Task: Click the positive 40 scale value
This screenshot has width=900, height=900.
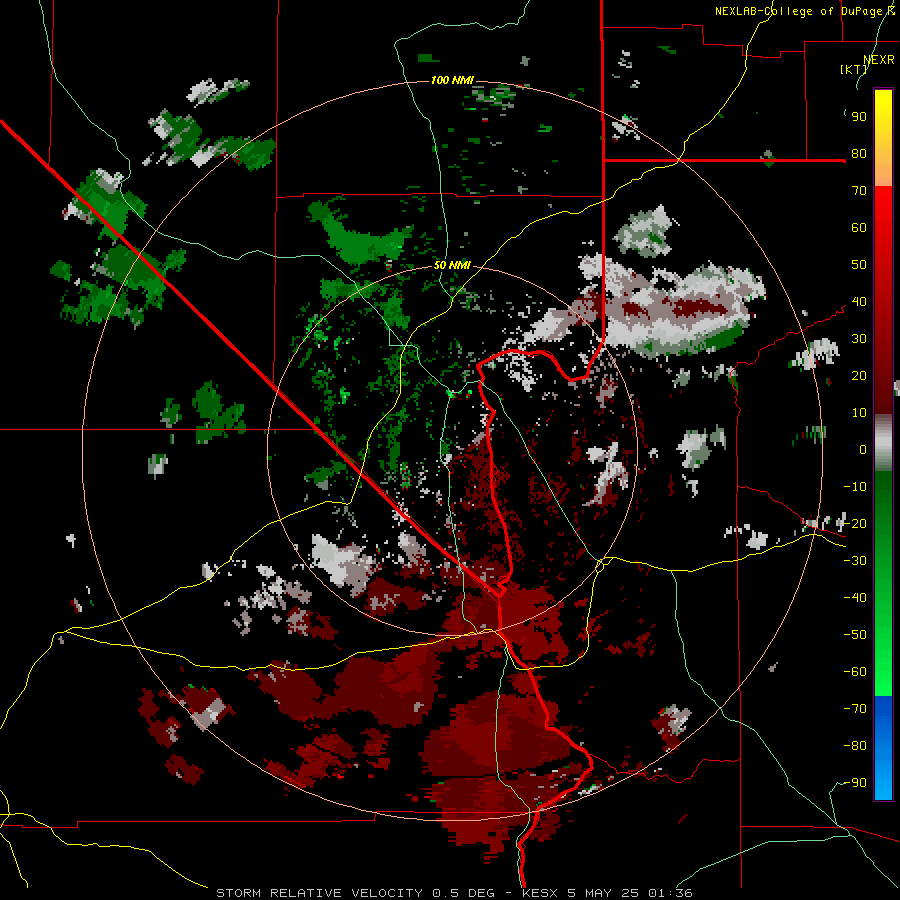Action: tap(859, 302)
